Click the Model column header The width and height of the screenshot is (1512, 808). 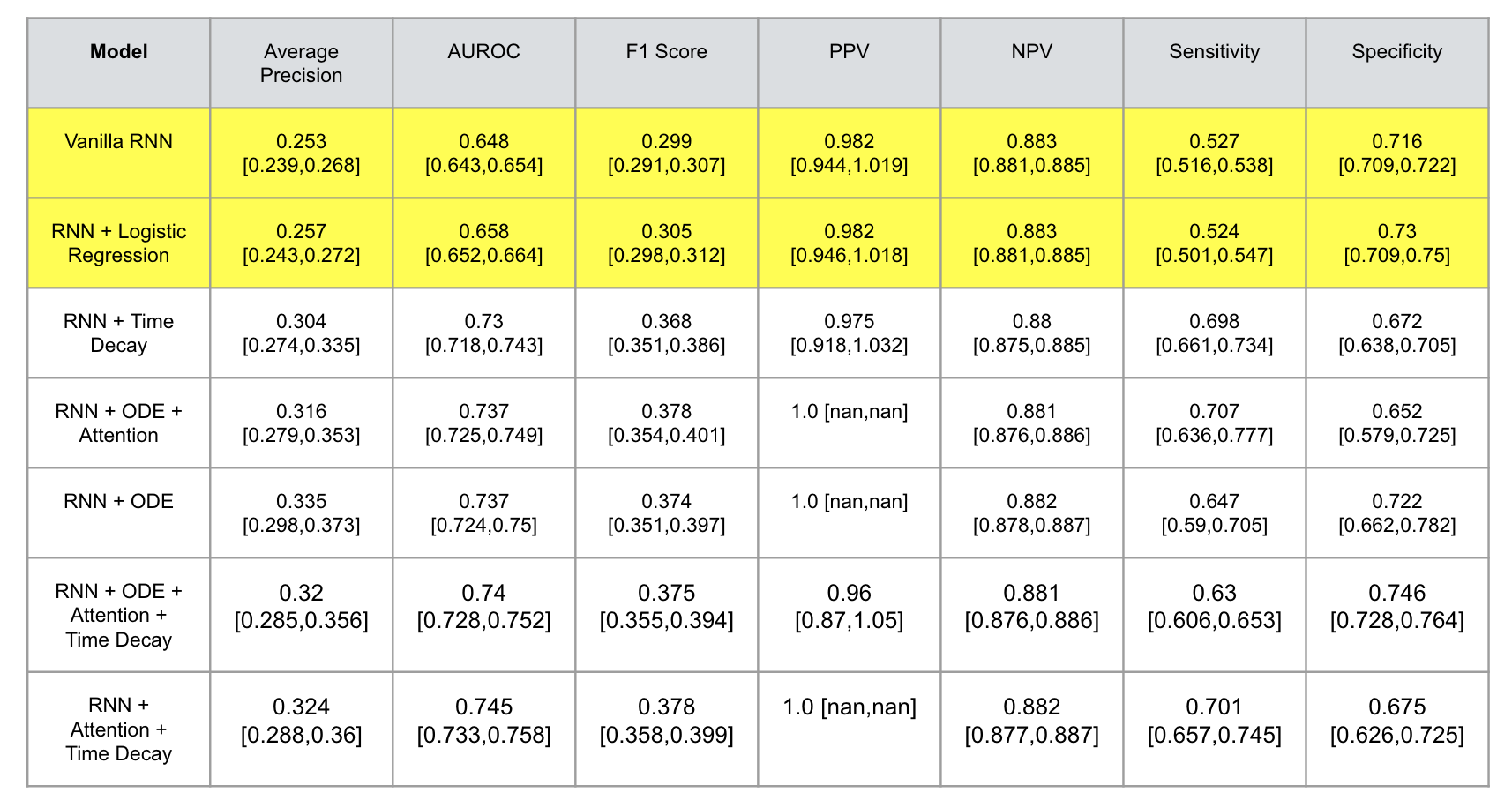[x=119, y=52]
